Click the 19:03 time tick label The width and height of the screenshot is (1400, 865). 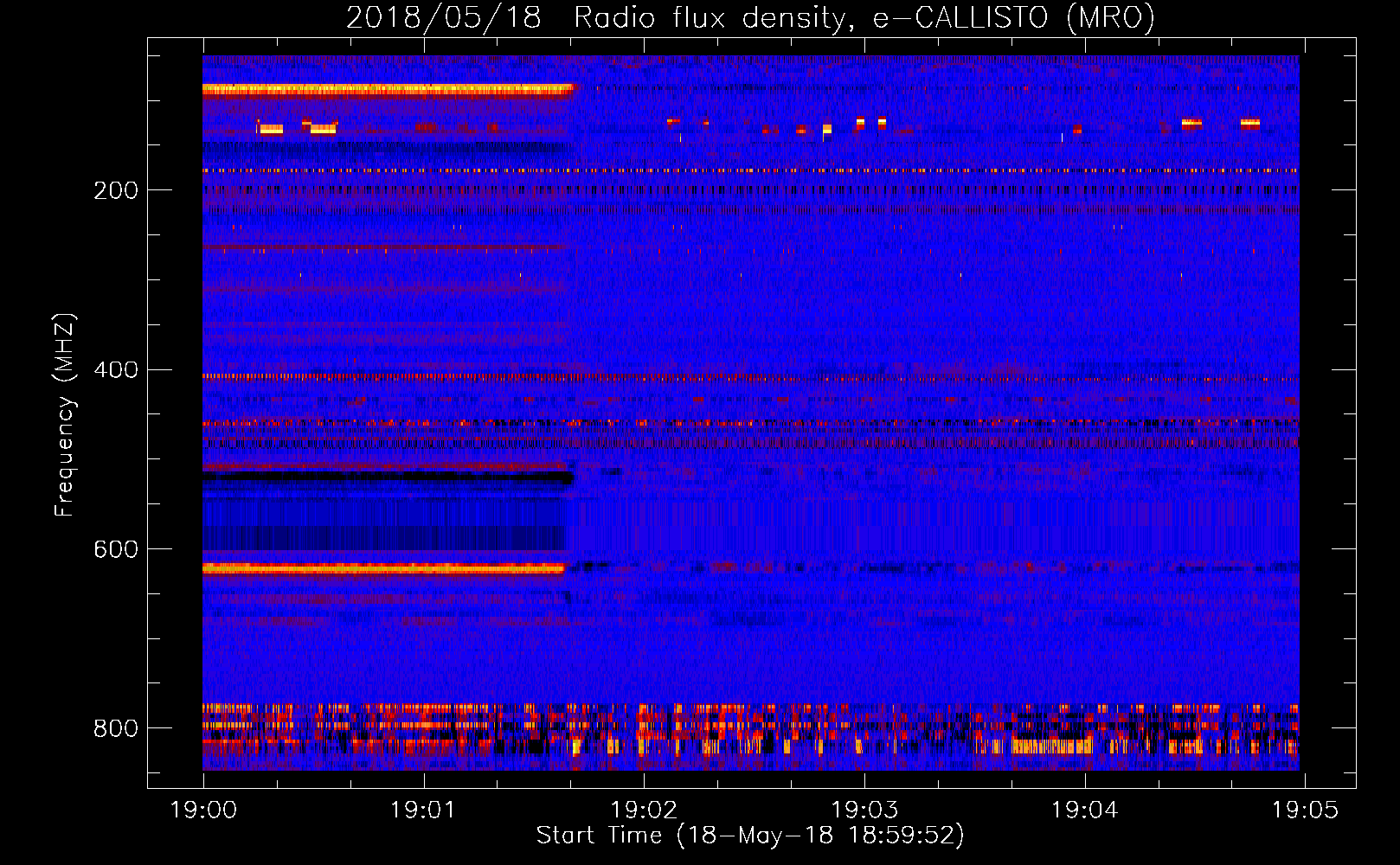coord(864,811)
